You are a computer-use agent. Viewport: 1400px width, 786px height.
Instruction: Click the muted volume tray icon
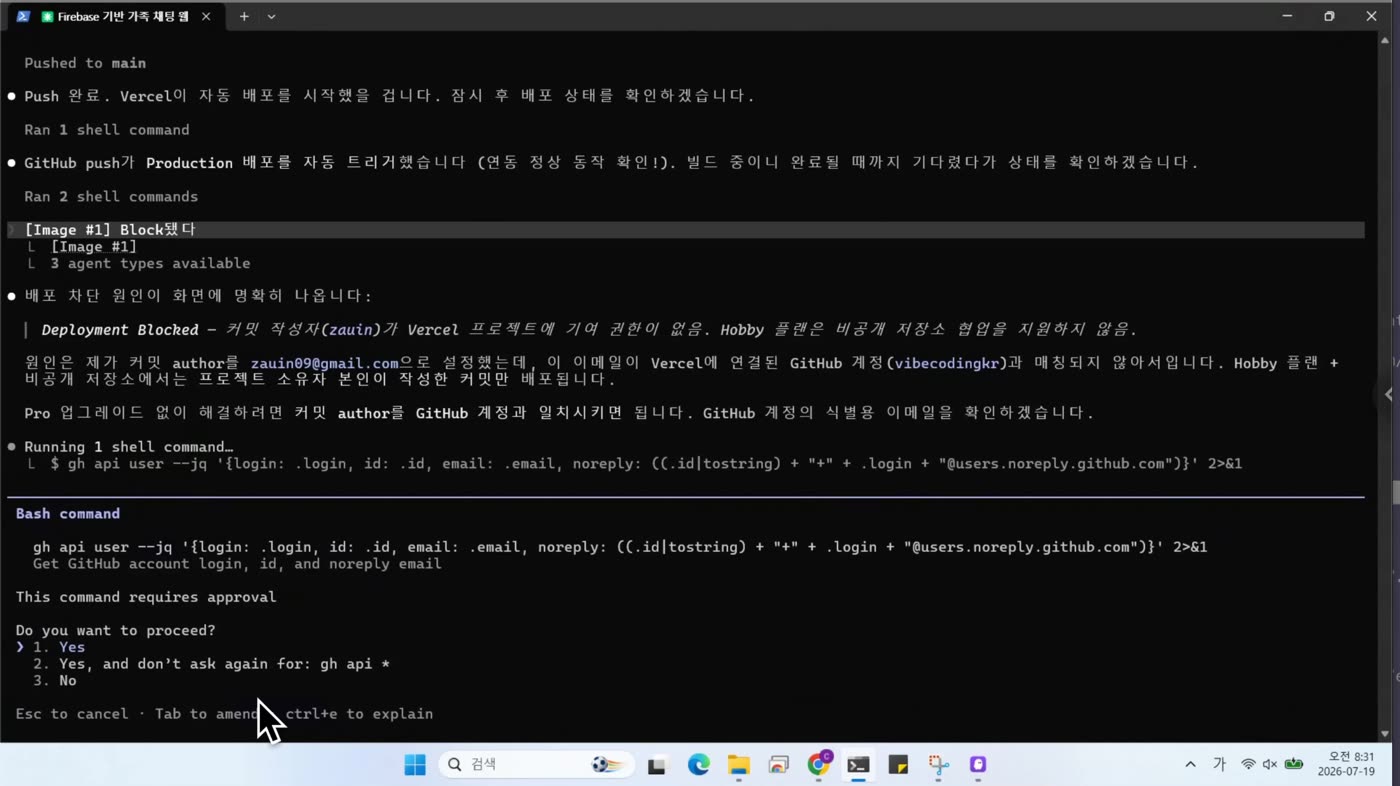click(1270, 765)
